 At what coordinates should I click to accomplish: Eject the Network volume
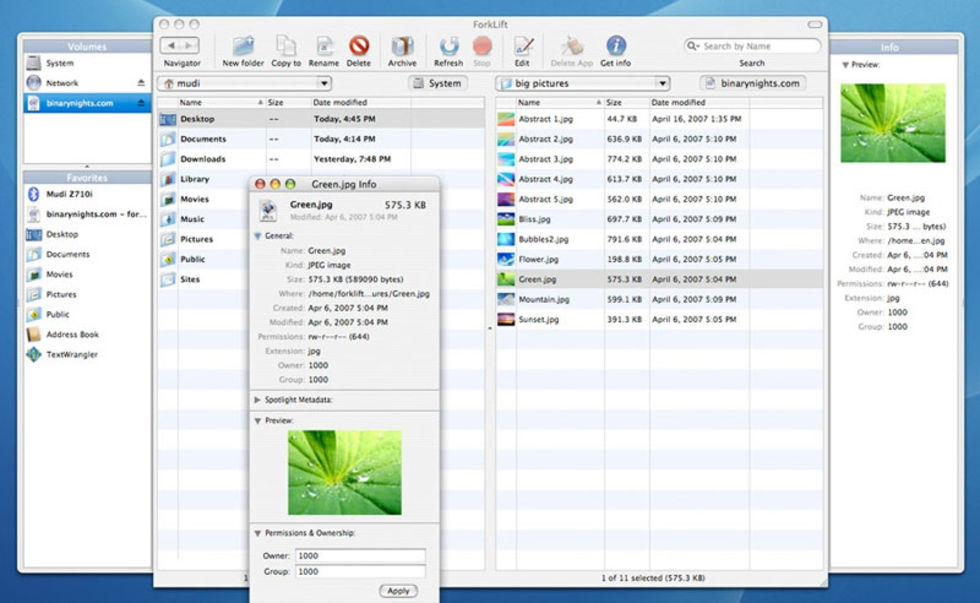point(141,83)
